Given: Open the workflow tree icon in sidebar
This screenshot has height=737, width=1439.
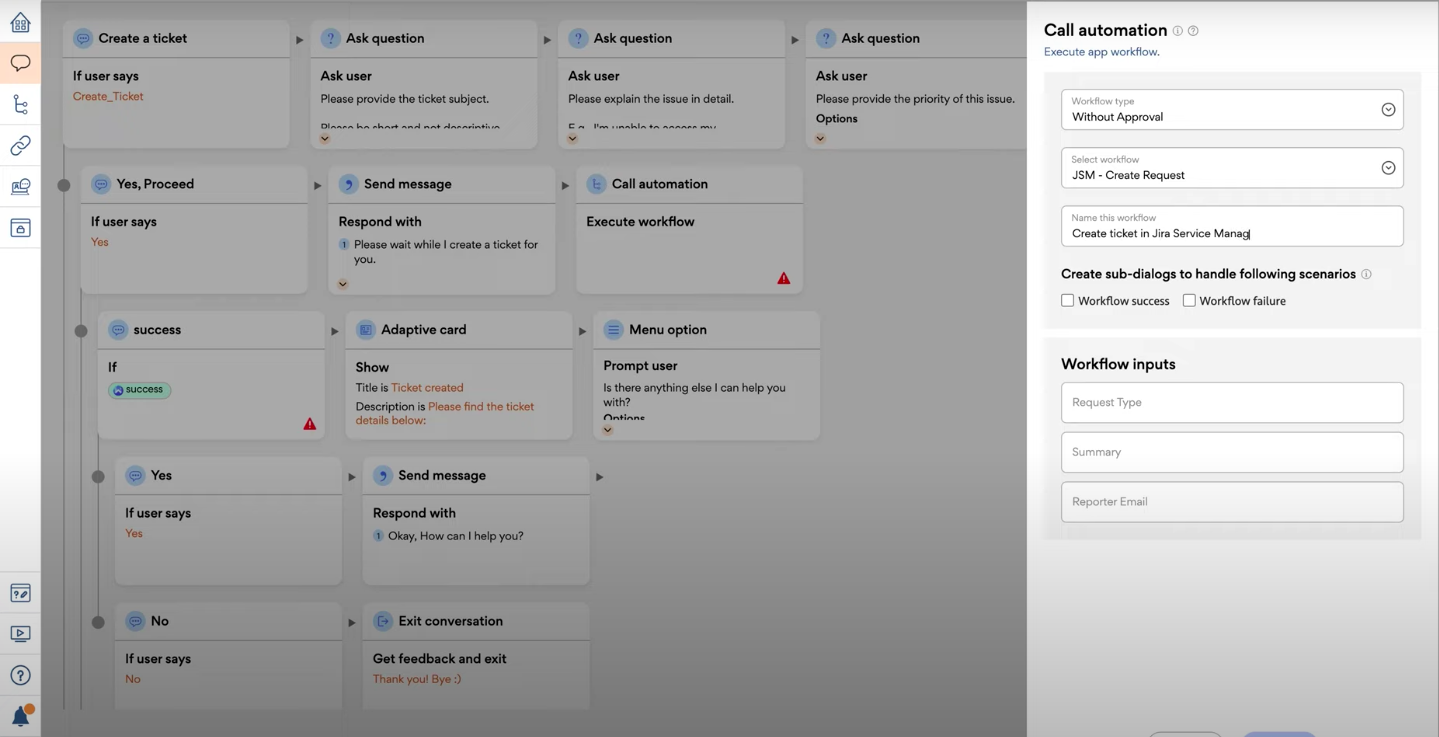Looking at the screenshot, I should pos(20,104).
